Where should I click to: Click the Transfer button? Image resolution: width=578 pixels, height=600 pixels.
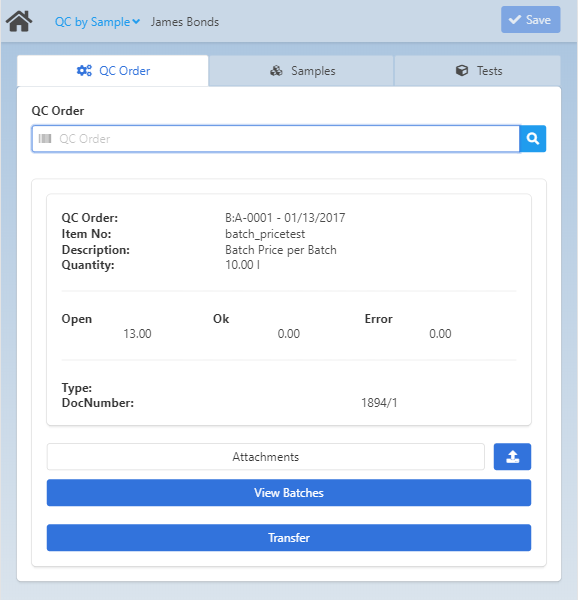tap(289, 538)
